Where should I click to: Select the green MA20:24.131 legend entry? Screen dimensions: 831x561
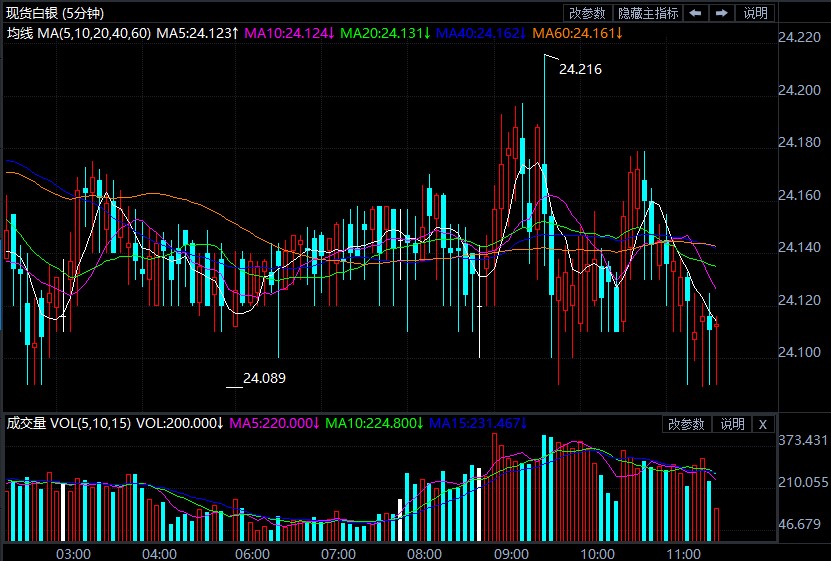pyautogui.click(x=385, y=34)
